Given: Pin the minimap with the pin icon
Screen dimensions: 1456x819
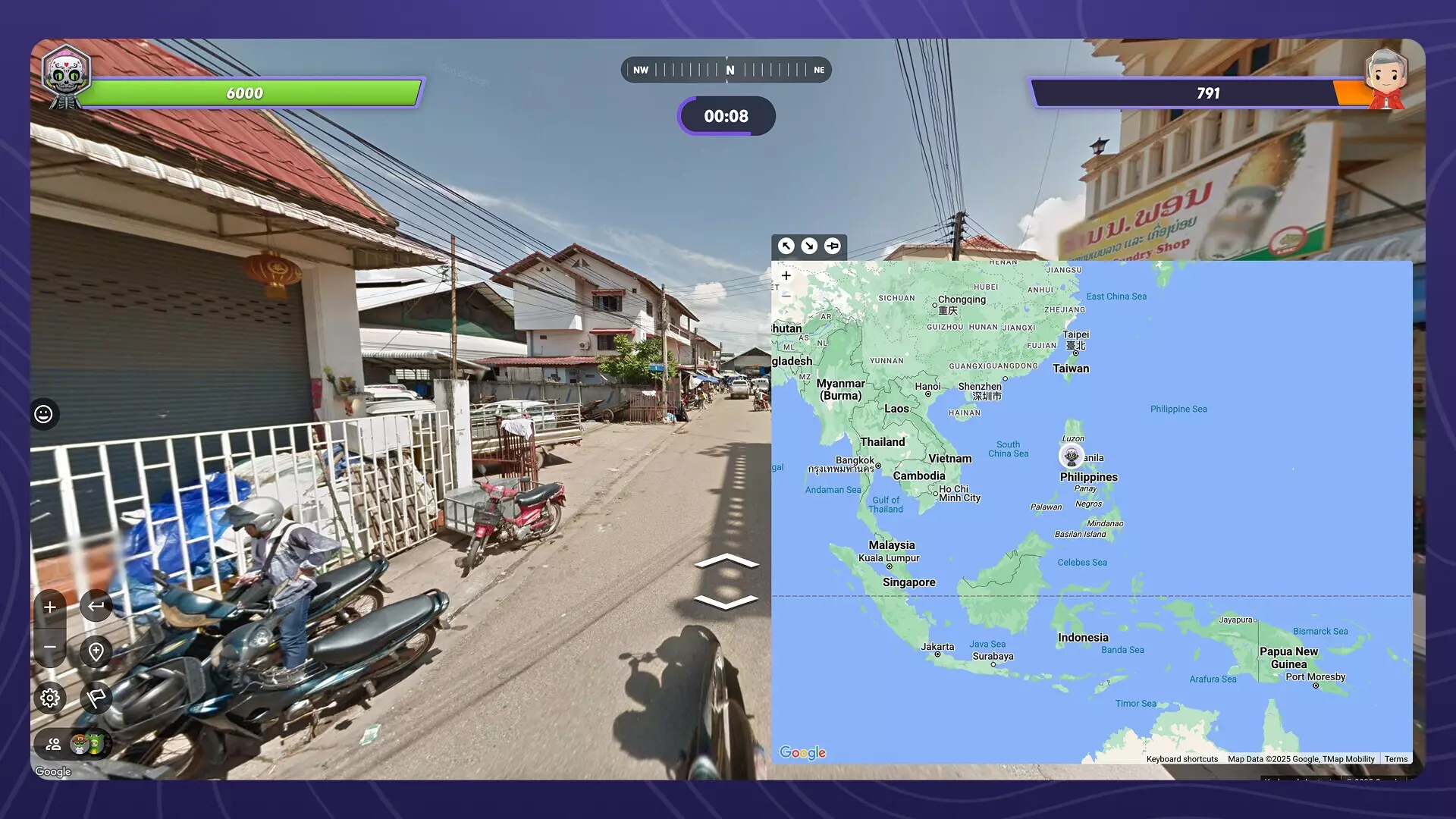Looking at the screenshot, I should click(x=832, y=246).
